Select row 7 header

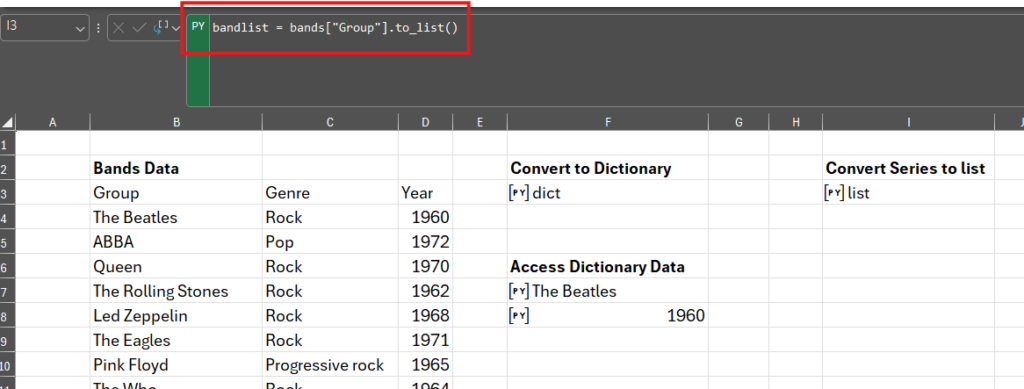[7, 291]
